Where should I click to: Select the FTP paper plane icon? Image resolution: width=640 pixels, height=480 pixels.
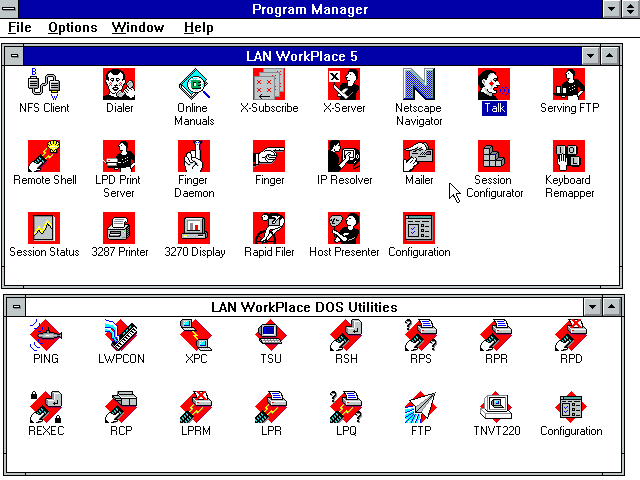pos(421,407)
